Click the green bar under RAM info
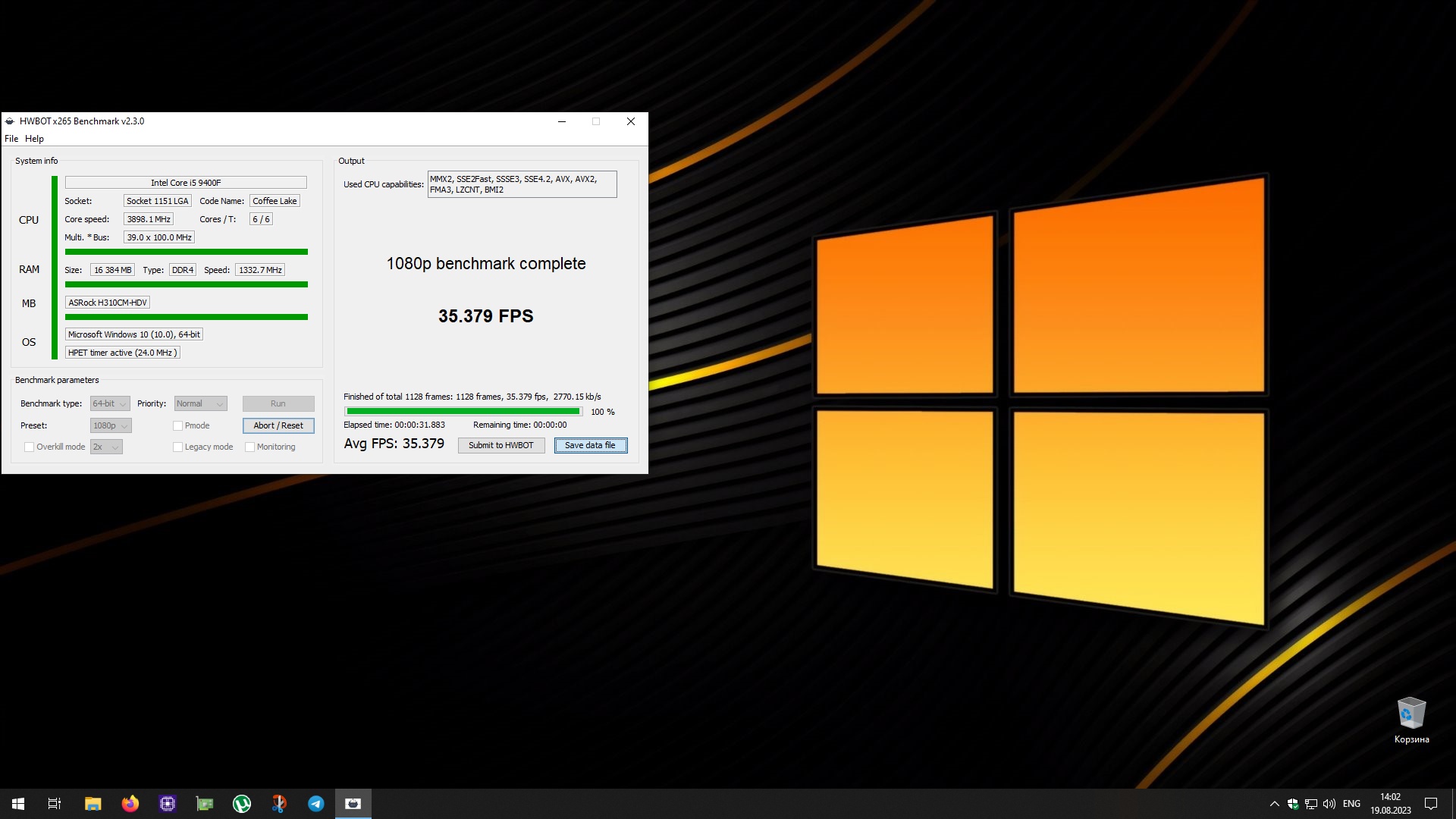 coord(187,284)
